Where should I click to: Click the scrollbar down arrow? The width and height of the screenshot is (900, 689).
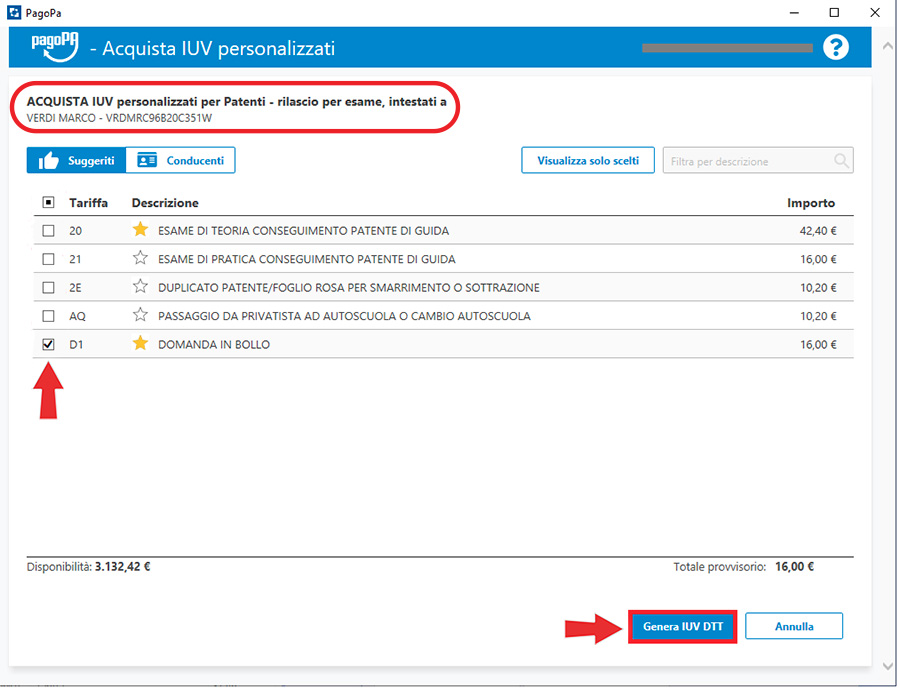click(x=888, y=666)
